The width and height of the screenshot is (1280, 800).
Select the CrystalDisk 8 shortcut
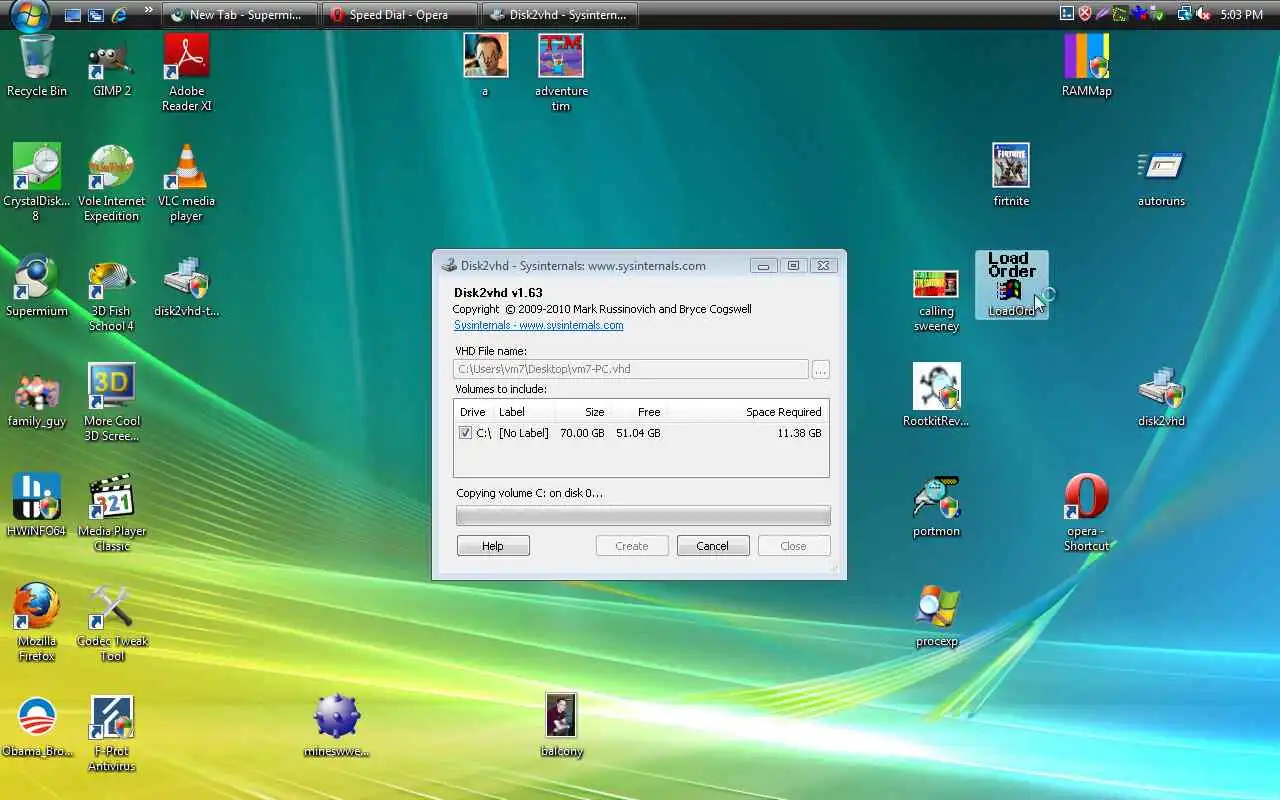pos(37,182)
